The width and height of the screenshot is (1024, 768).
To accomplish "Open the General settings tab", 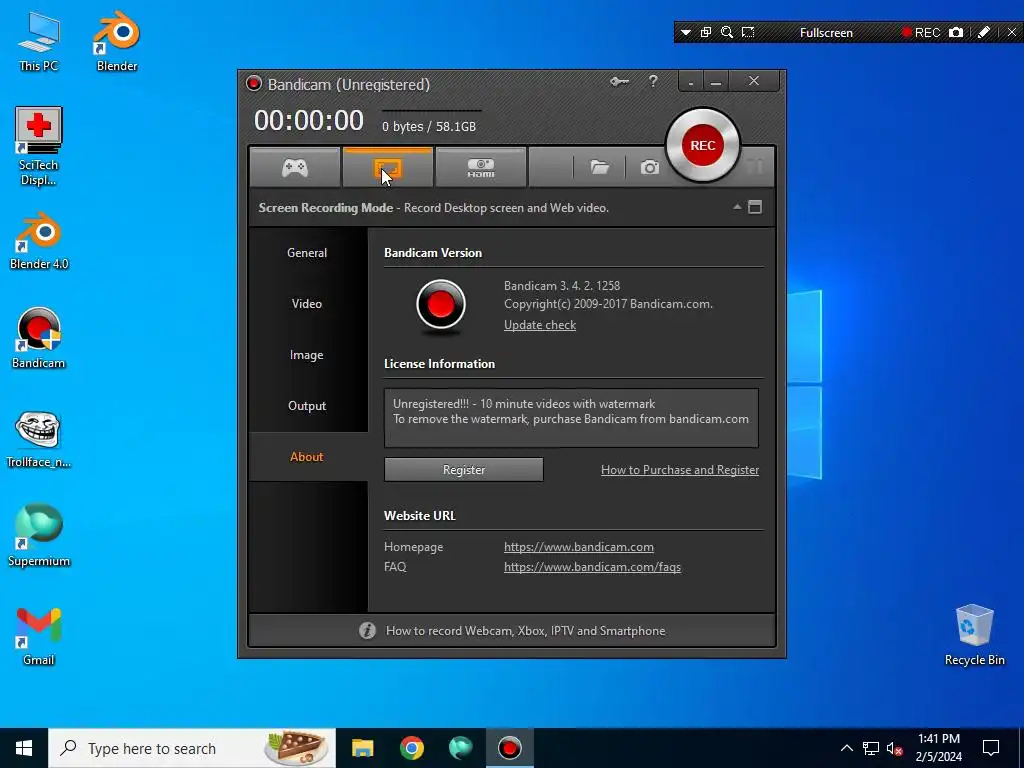I will click(307, 253).
